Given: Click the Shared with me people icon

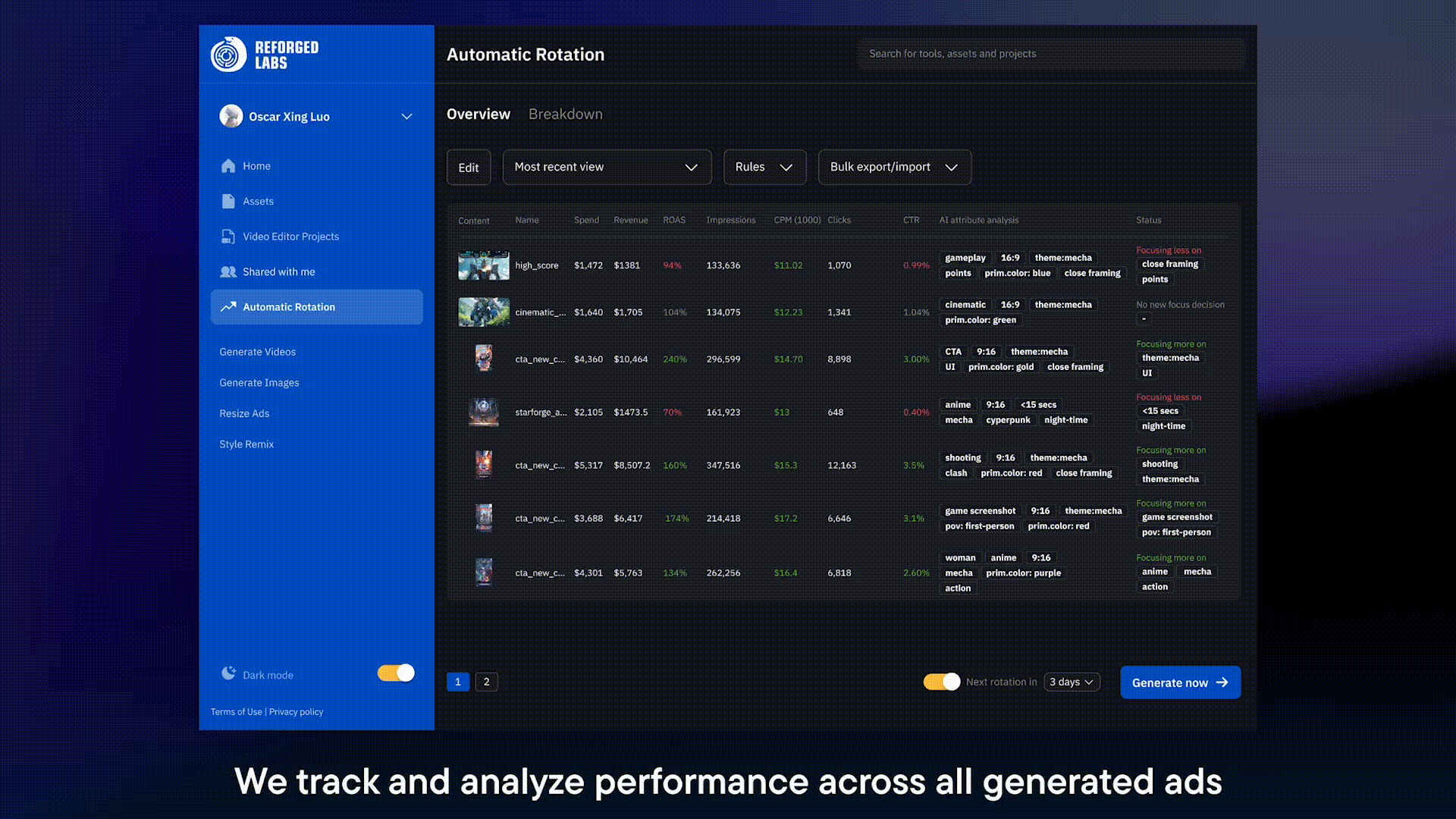Looking at the screenshot, I should tap(228, 271).
